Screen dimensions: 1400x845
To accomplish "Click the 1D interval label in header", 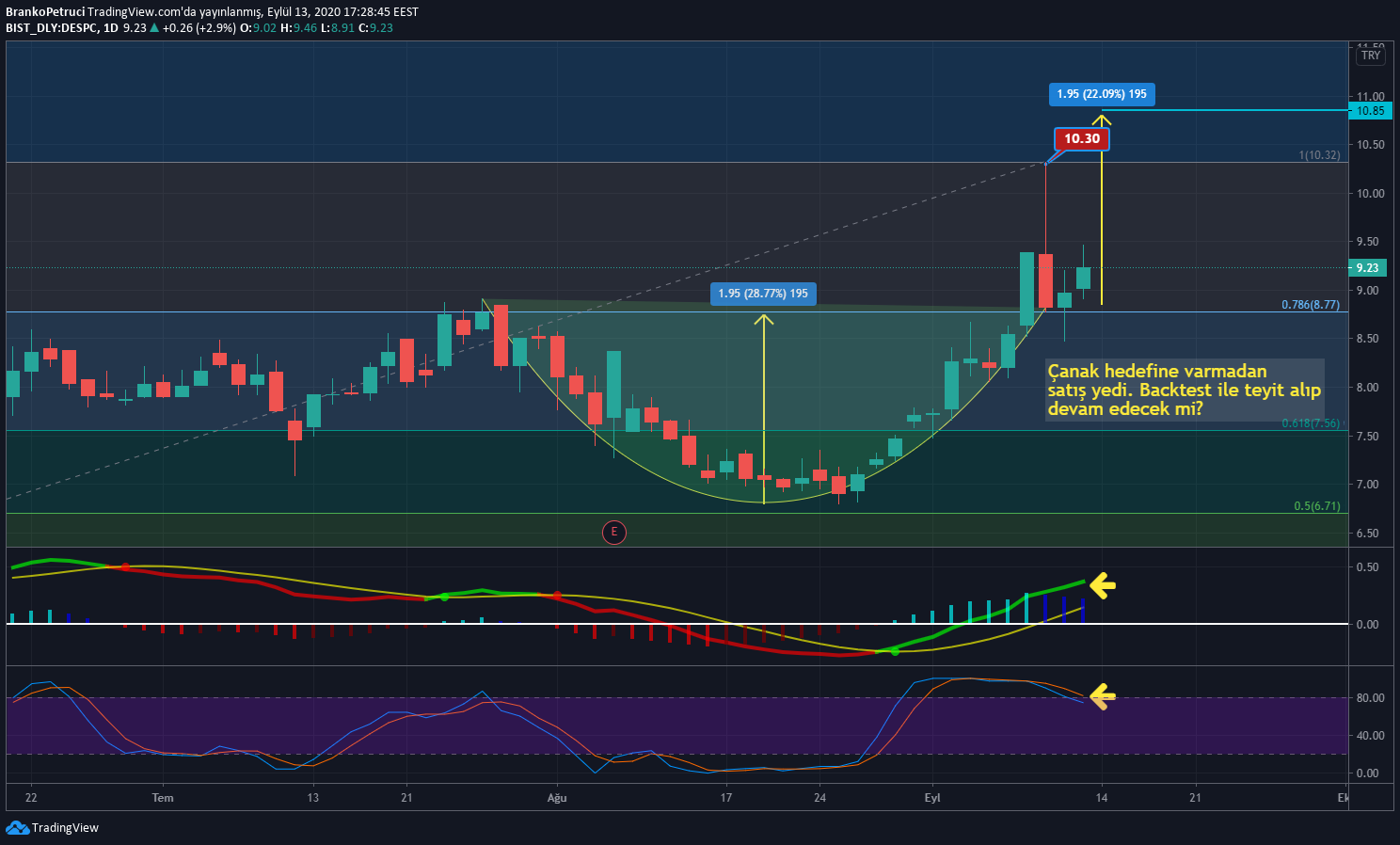I will [111, 28].
